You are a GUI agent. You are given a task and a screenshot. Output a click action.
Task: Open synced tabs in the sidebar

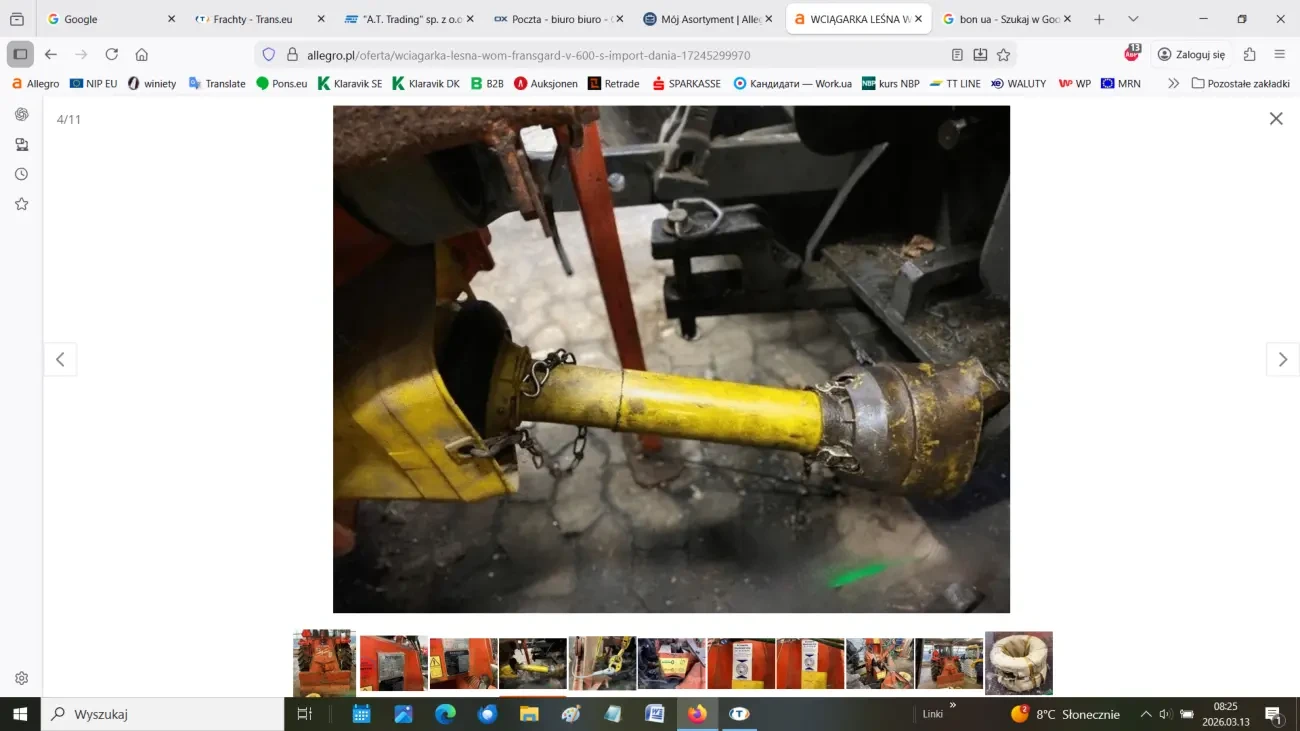[21, 145]
